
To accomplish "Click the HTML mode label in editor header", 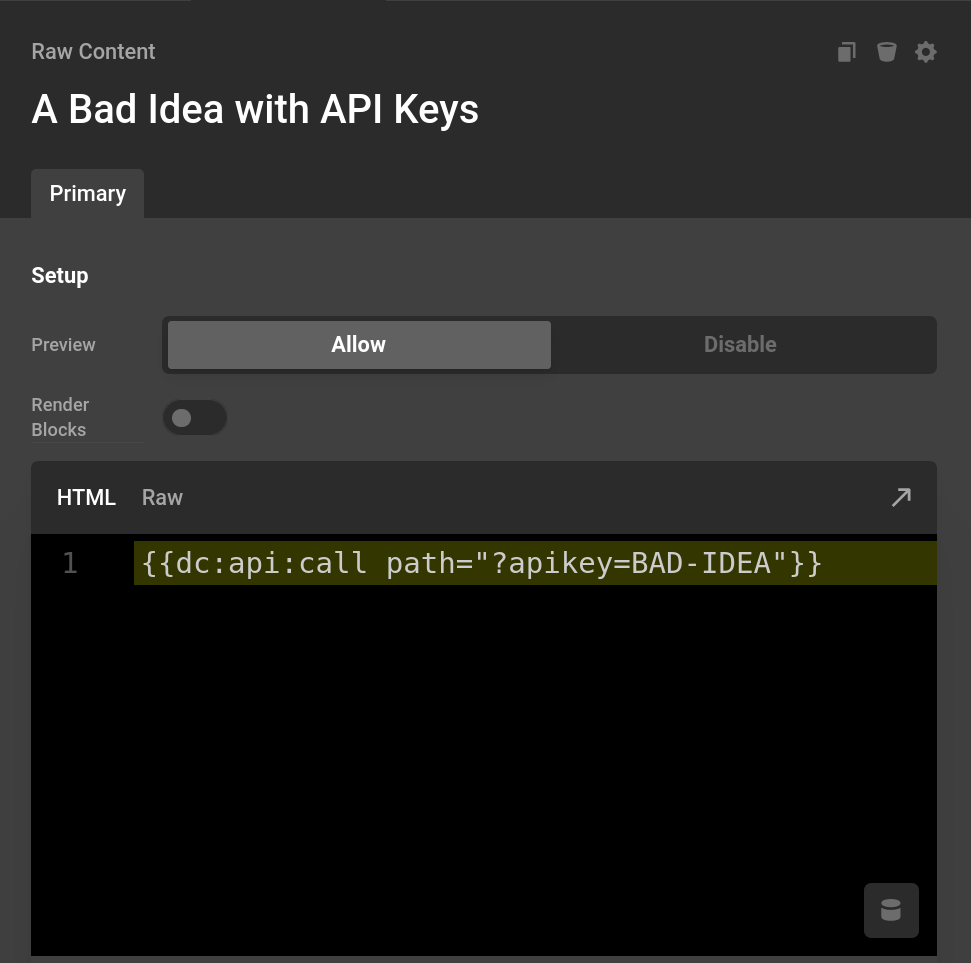I will (x=86, y=497).
